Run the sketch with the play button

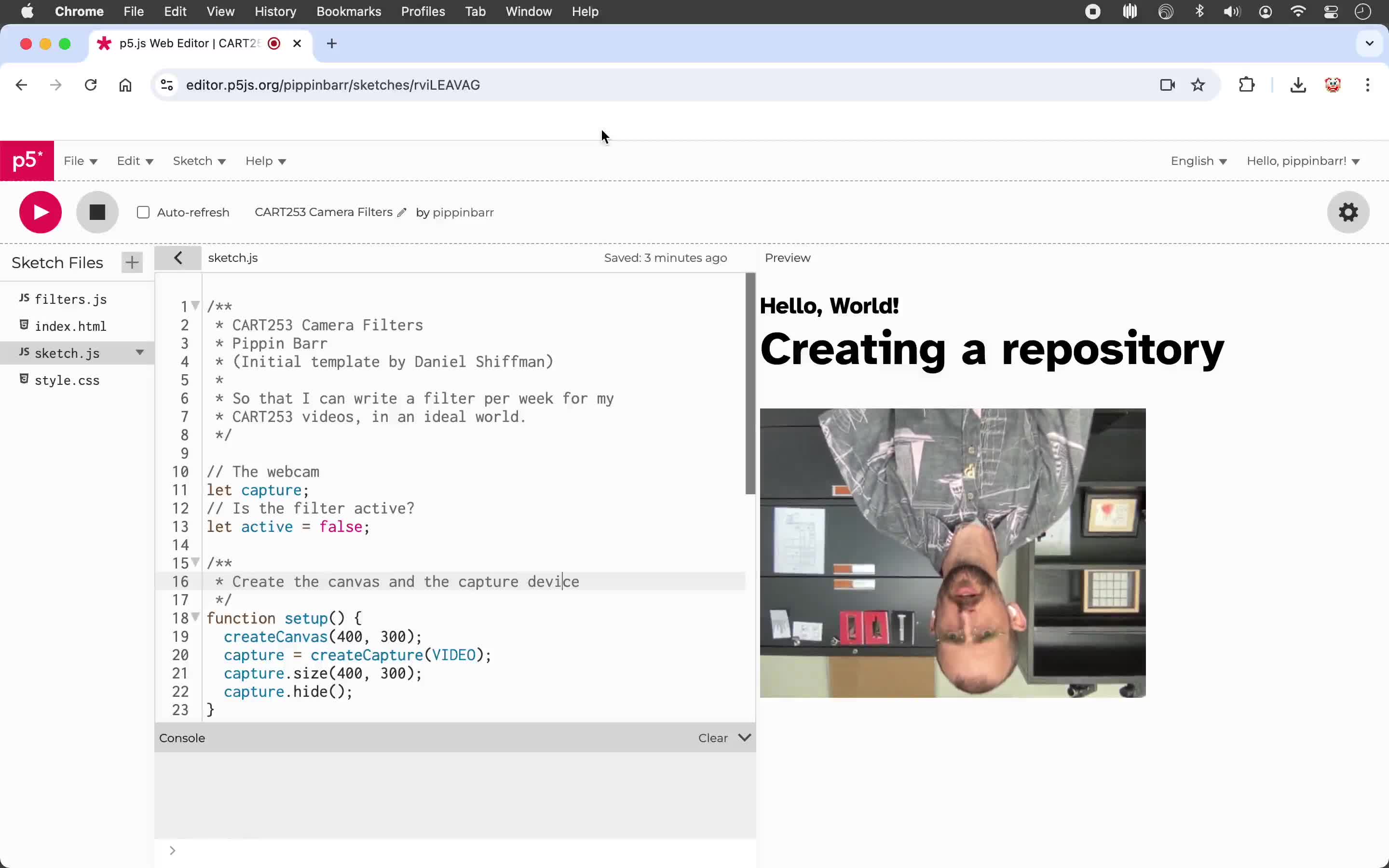point(40,212)
